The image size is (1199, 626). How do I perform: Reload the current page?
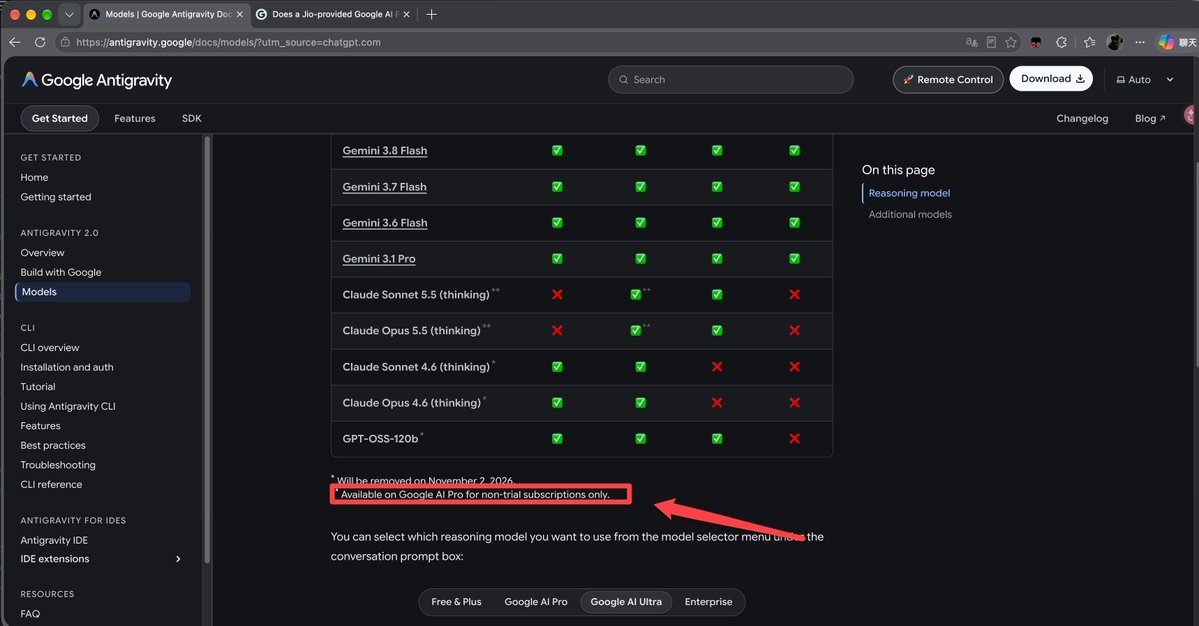pyautogui.click(x=40, y=42)
